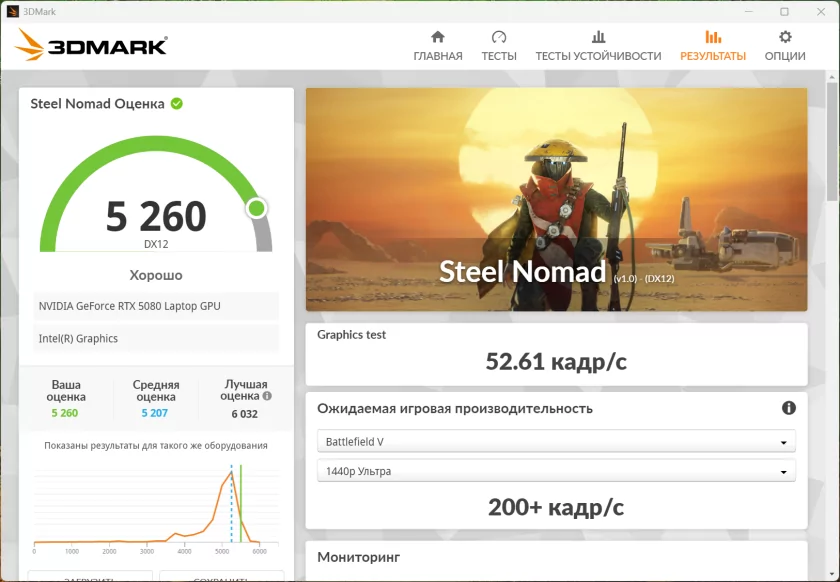Open the Battlefield V game dropdown
Image resolution: width=840 pixels, height=582 pixels.
[x=556, y=442]
